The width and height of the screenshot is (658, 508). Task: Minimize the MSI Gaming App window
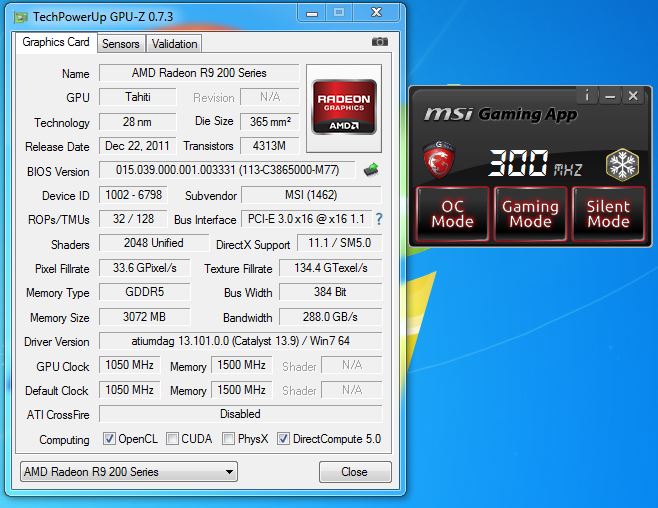[x=610, y=96]
